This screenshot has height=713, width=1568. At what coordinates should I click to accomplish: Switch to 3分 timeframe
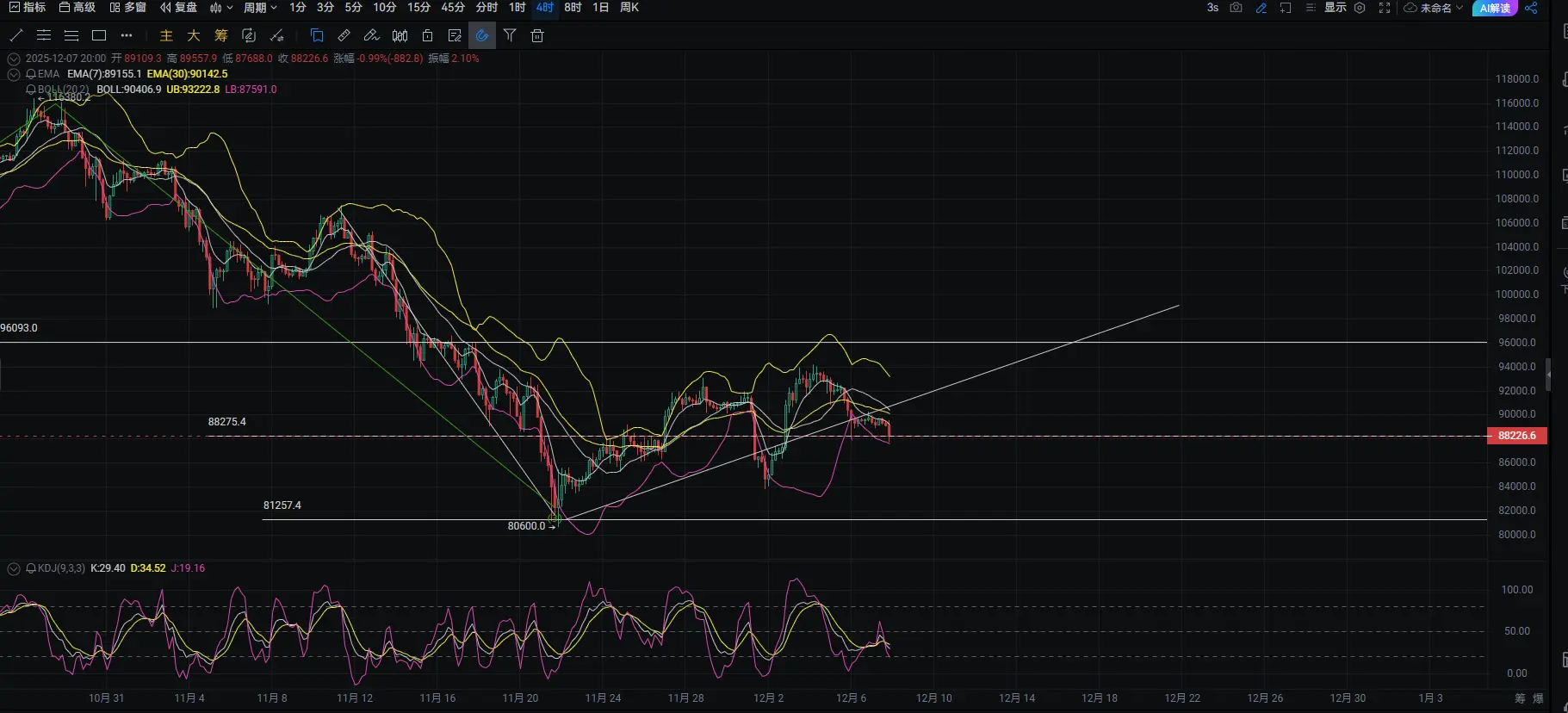click(x=325, y=8)
